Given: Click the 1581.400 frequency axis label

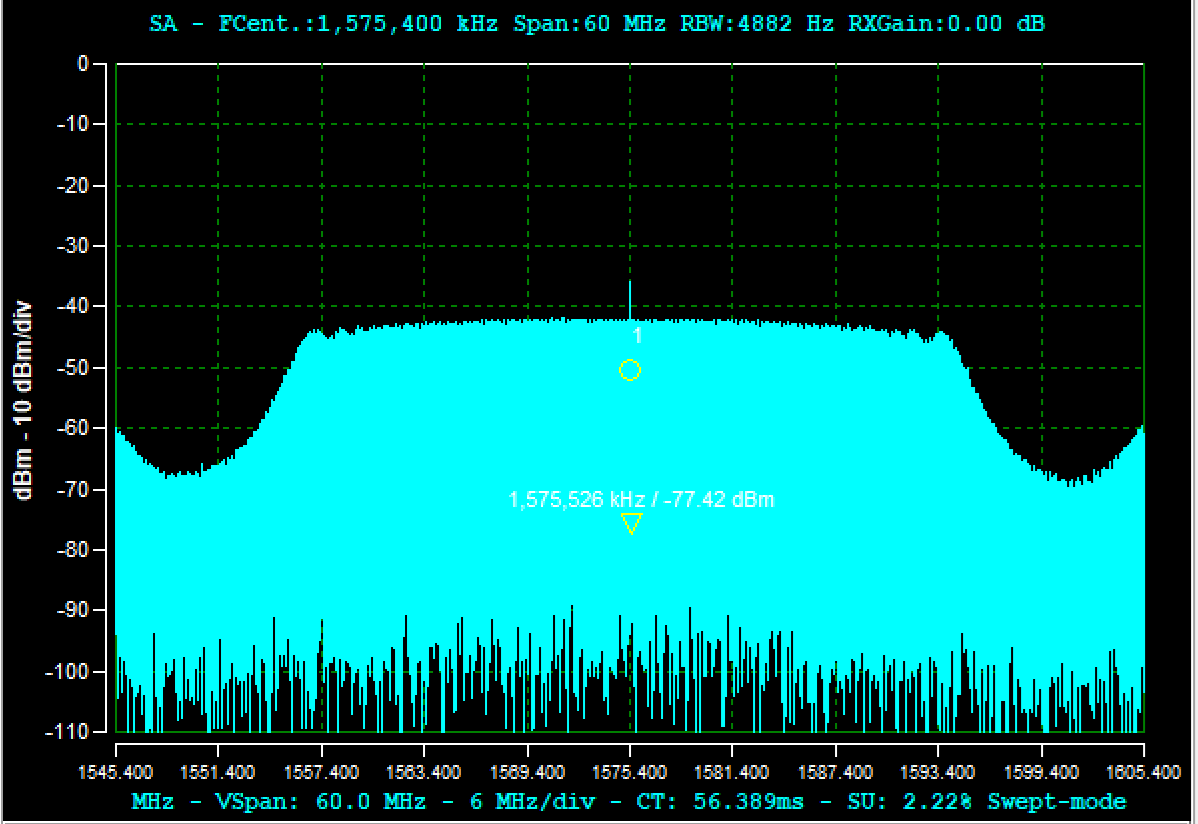Looking at the screenshot, I should pos(732,772).
